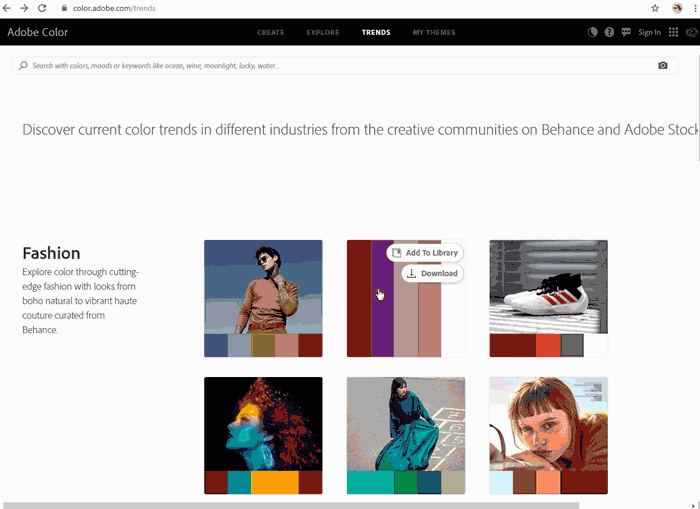Image resolution: width=700 pixels, height=509 pixels.
Task: Open the Chrome three-dot menu
Action: pos(693,8)
